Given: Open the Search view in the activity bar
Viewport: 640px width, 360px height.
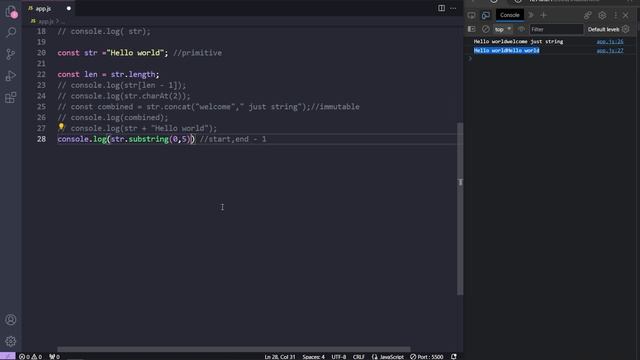Looking at the screenshot, I should [11, 32].
